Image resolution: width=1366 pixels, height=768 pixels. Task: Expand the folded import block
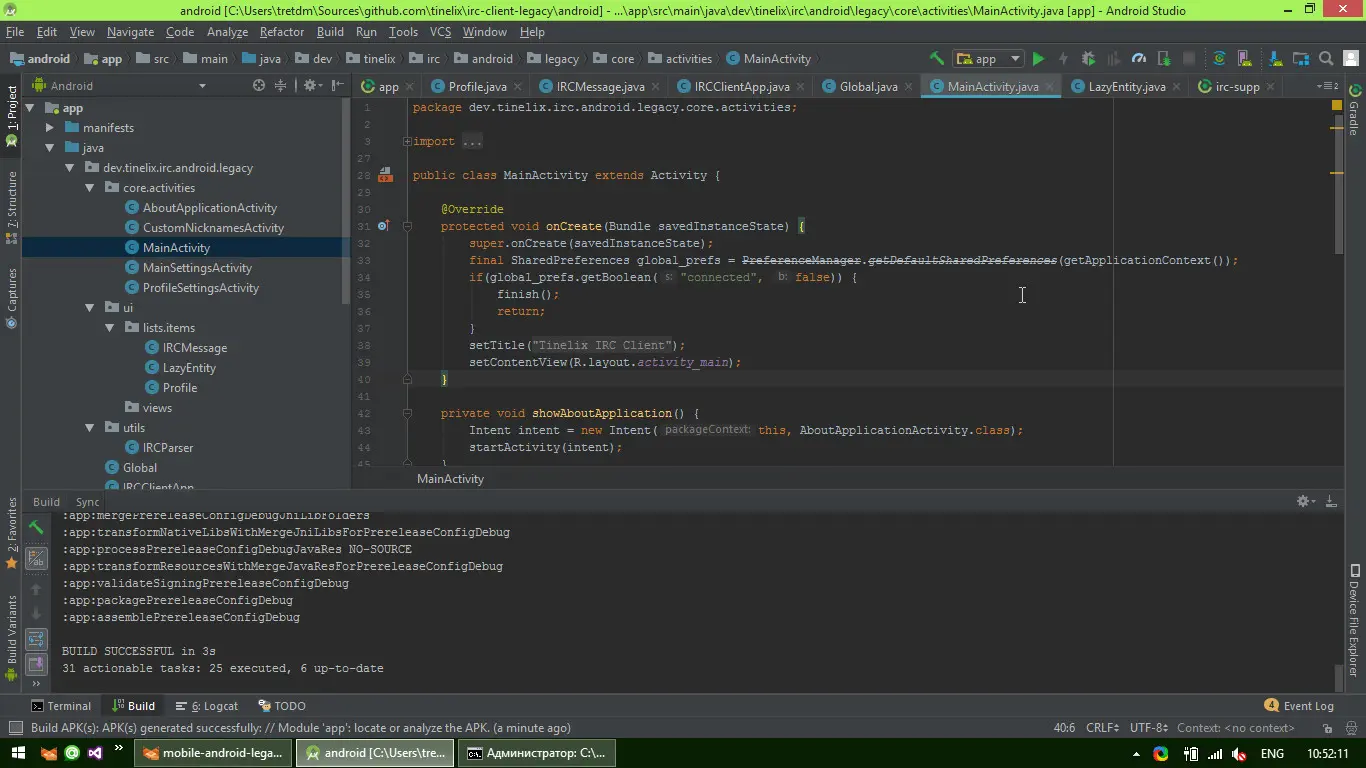[x=407, y=142]
